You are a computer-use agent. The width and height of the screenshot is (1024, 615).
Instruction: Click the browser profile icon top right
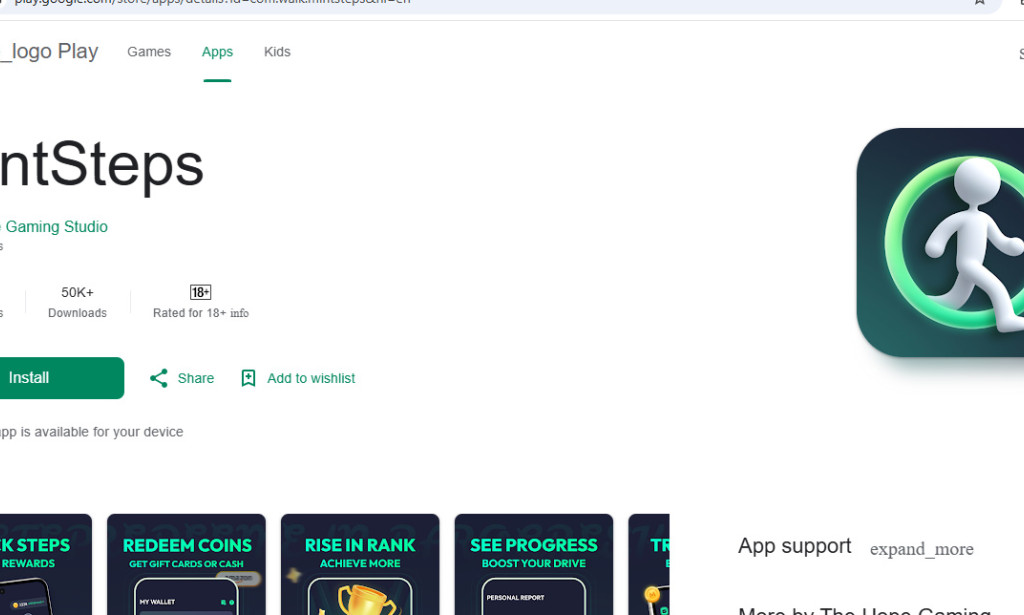1018,4
